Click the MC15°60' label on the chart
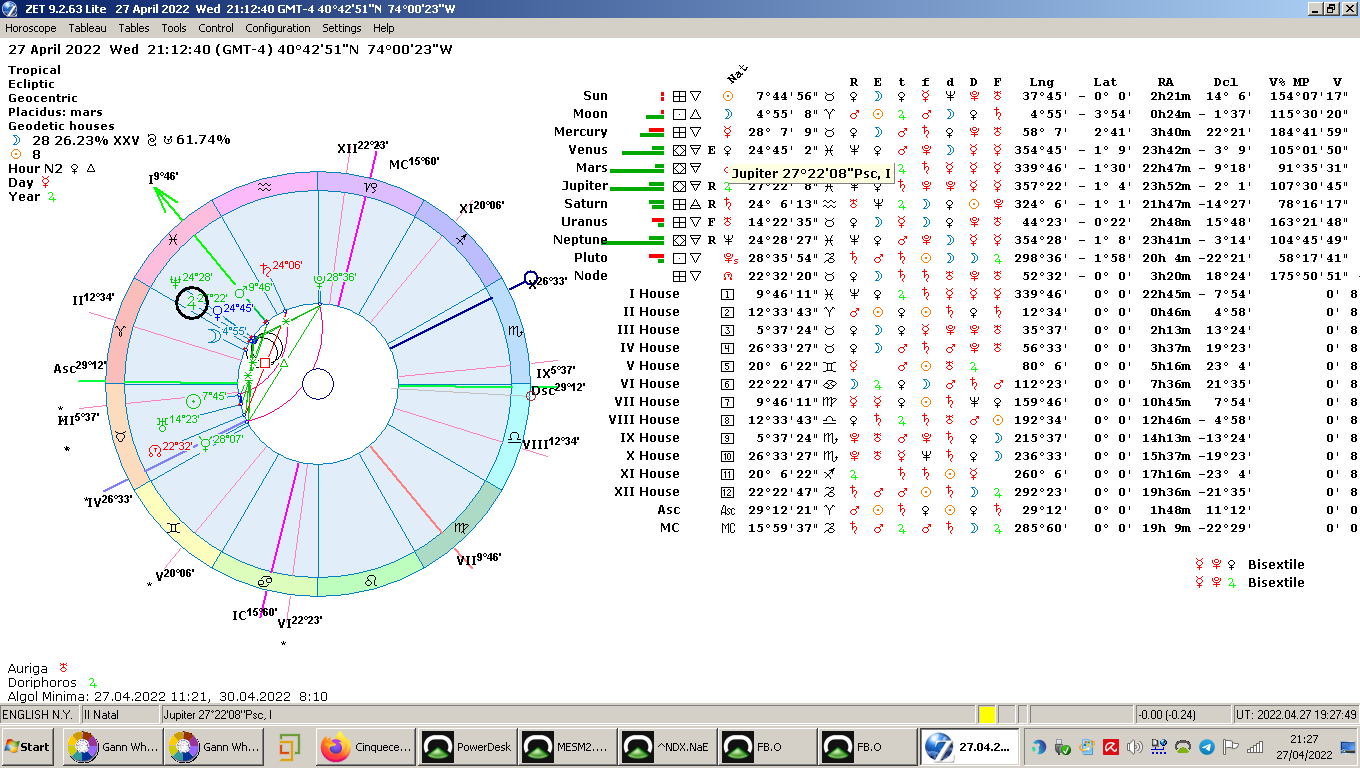 coord(412,163)
